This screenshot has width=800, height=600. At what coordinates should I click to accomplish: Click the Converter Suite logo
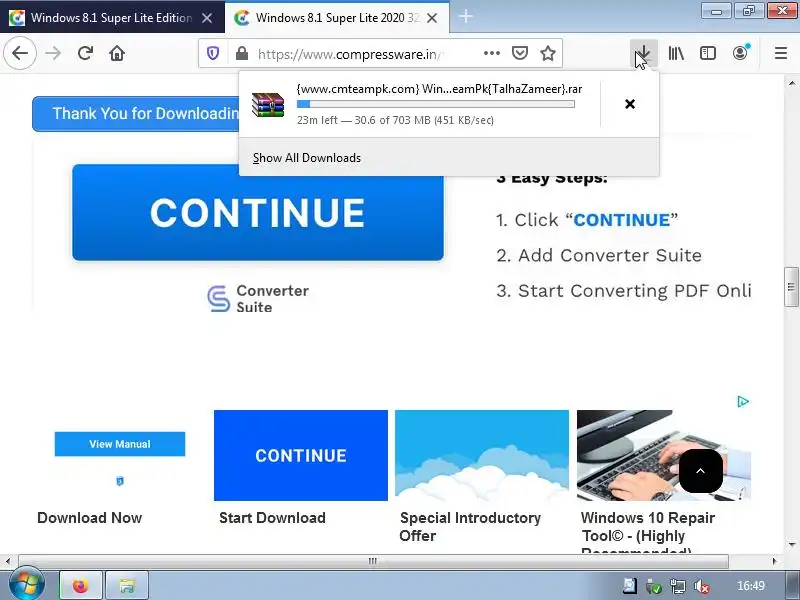(x=258, y=298)
